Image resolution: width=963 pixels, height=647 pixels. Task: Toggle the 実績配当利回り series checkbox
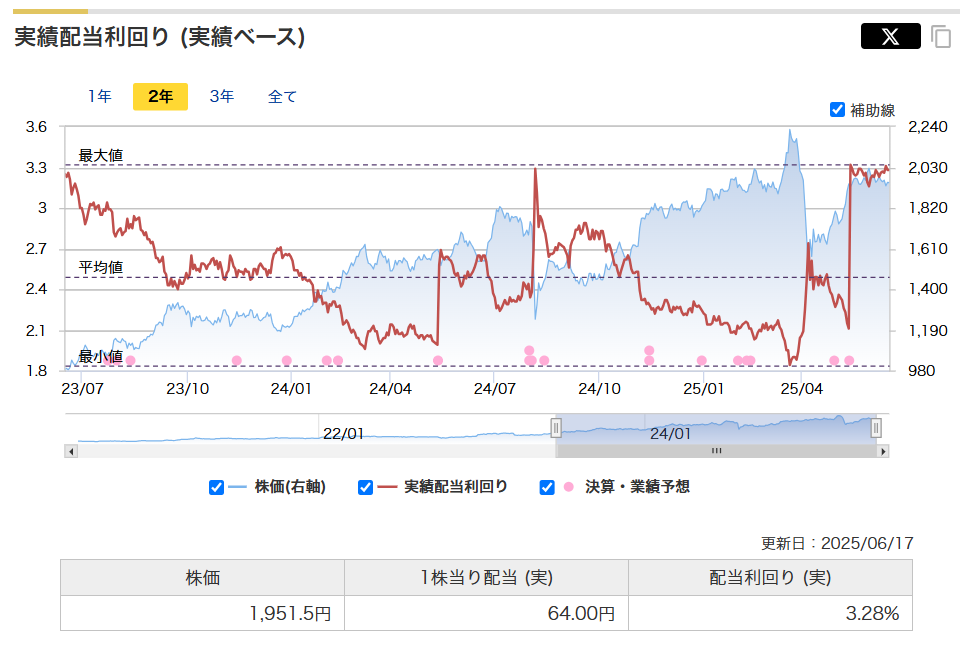366,487
